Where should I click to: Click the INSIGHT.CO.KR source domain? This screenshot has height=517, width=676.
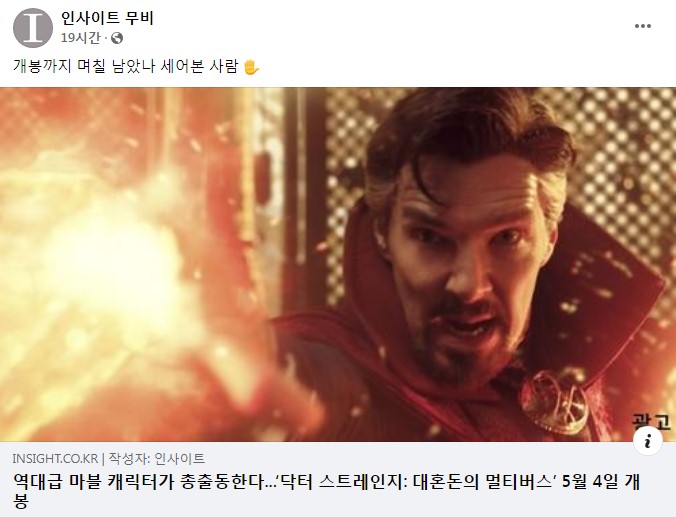55,458
